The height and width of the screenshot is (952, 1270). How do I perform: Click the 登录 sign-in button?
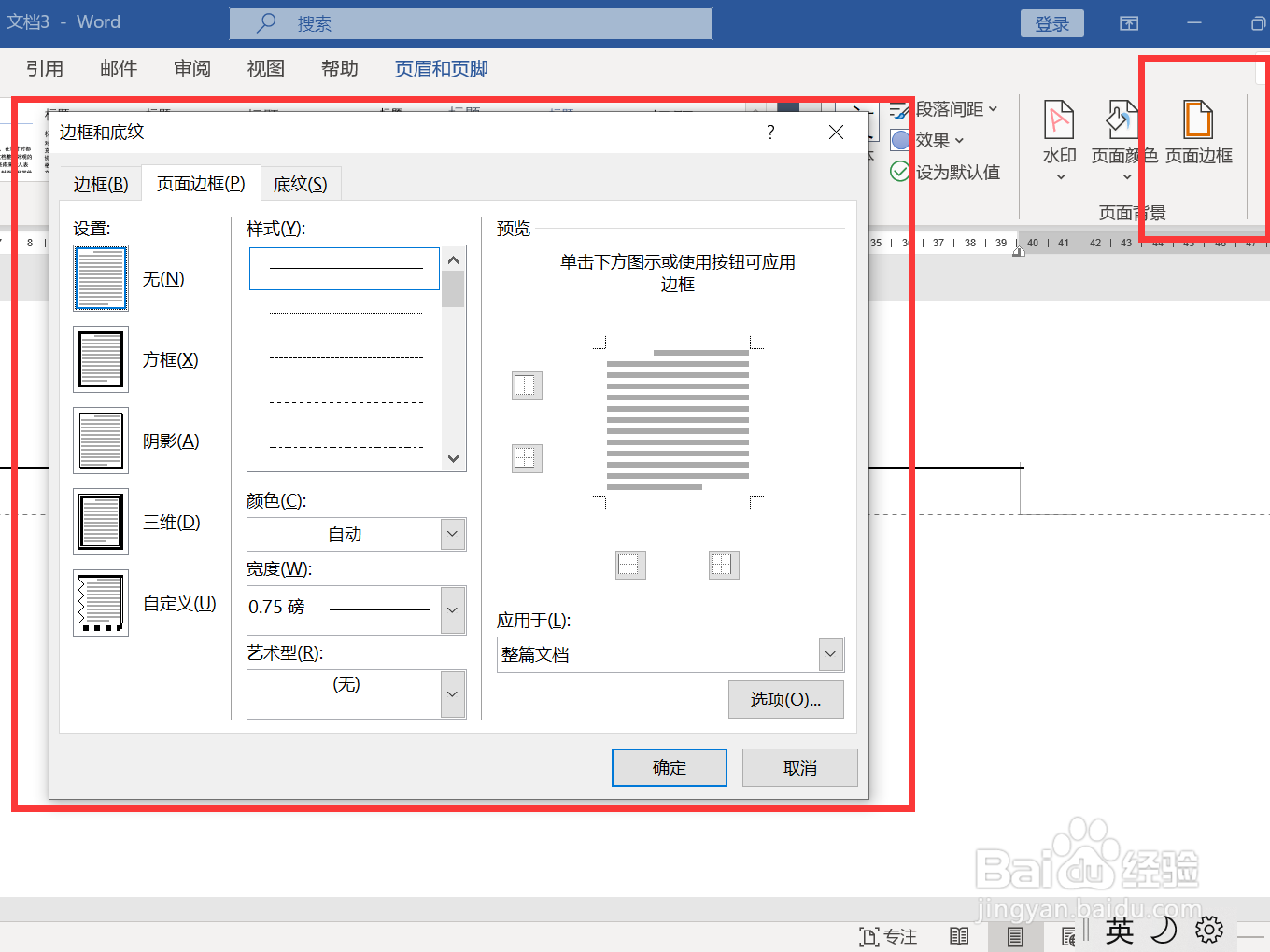pyautogui.click(x=1052, y=23)
